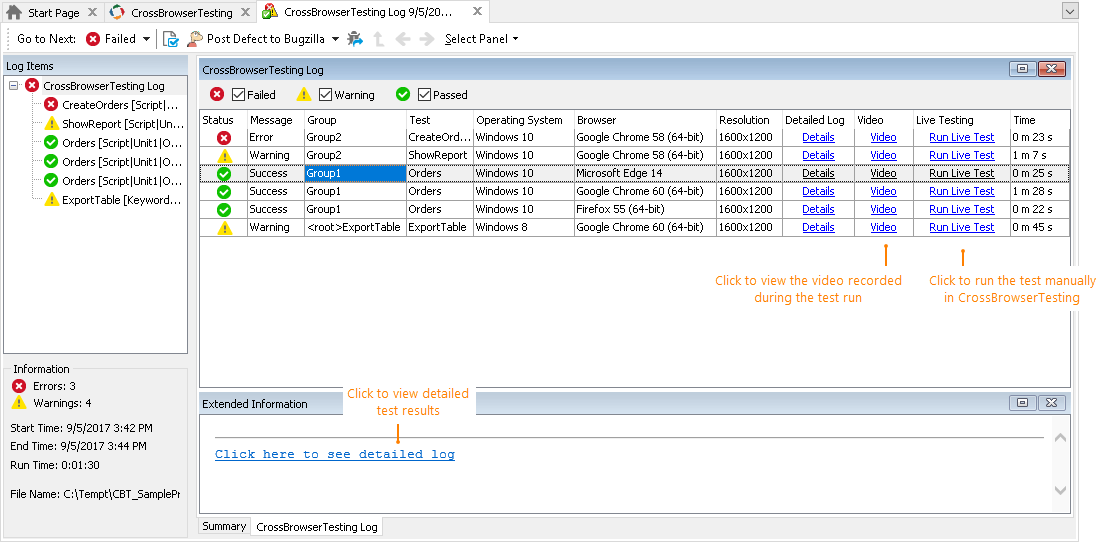Open Video link for ShowReport row
The image size is (1113, 542).
pos(884,155)
